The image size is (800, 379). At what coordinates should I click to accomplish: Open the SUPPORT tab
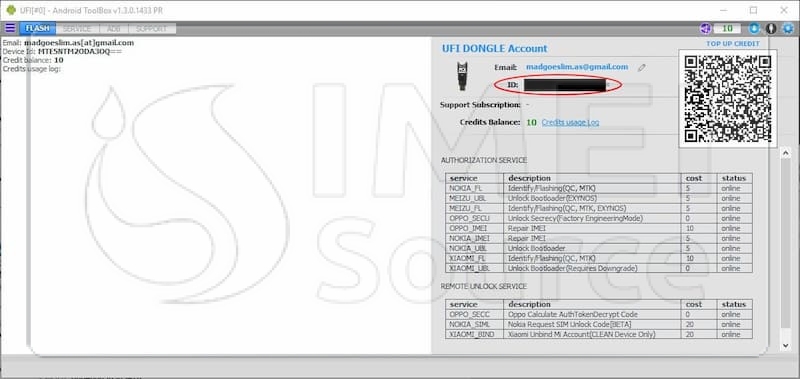click(x=152, y=29)
